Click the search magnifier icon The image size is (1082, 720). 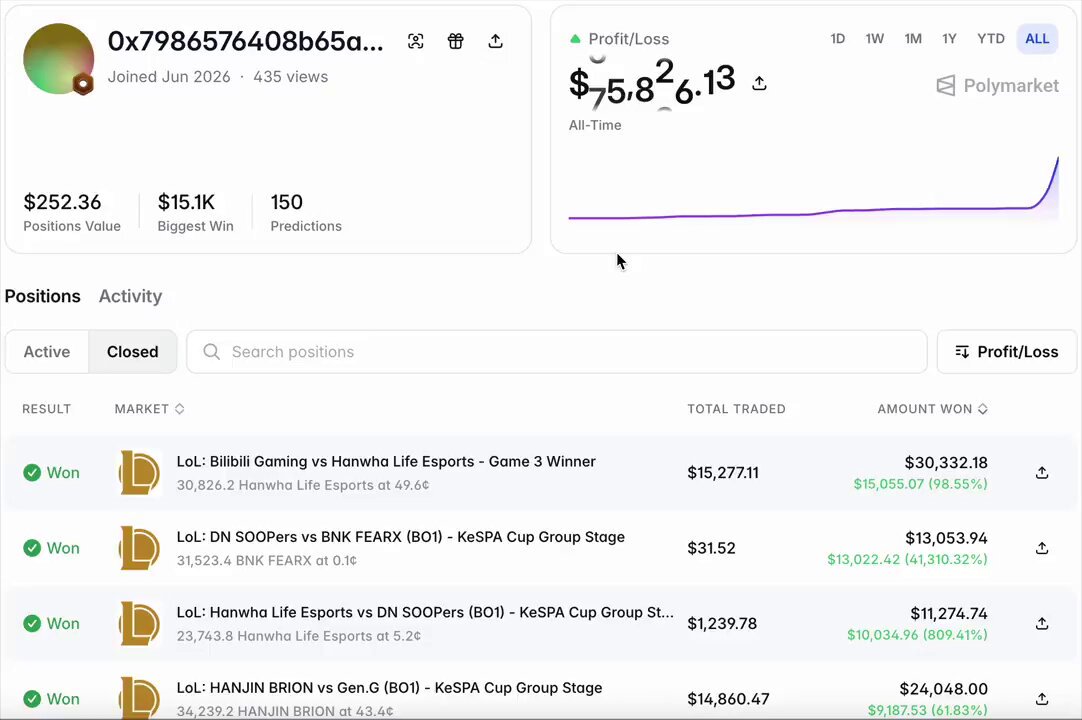[x=212, y=352]
